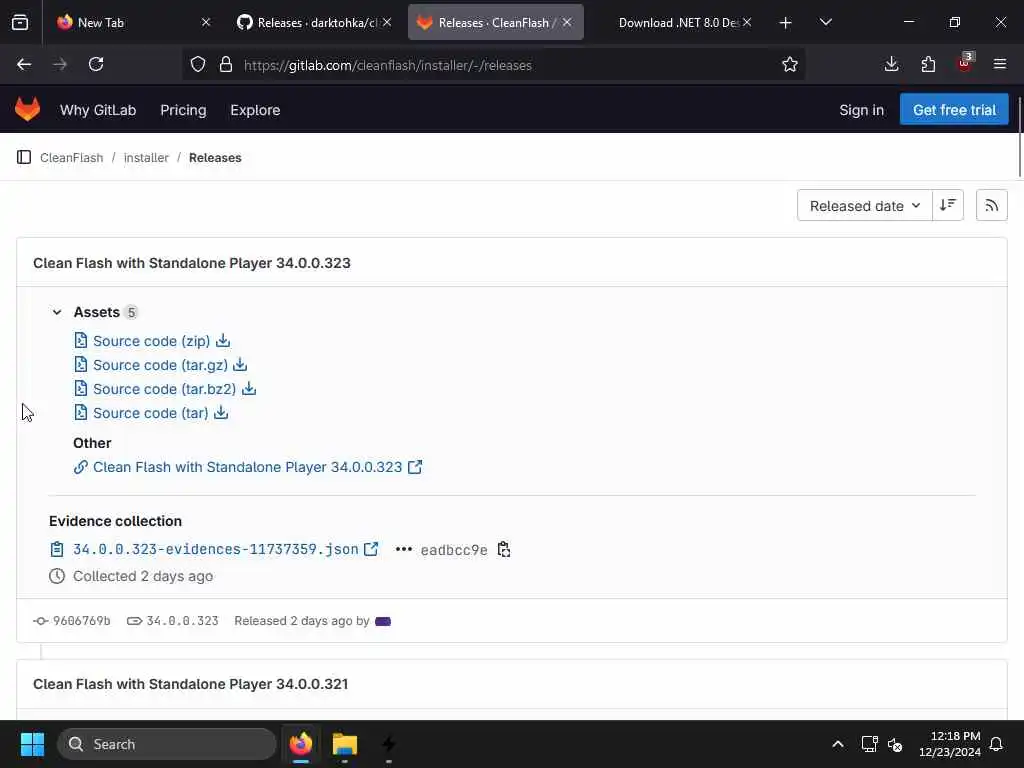
Task: Open tag 34.0.0.323
Action: click(182, 621)
